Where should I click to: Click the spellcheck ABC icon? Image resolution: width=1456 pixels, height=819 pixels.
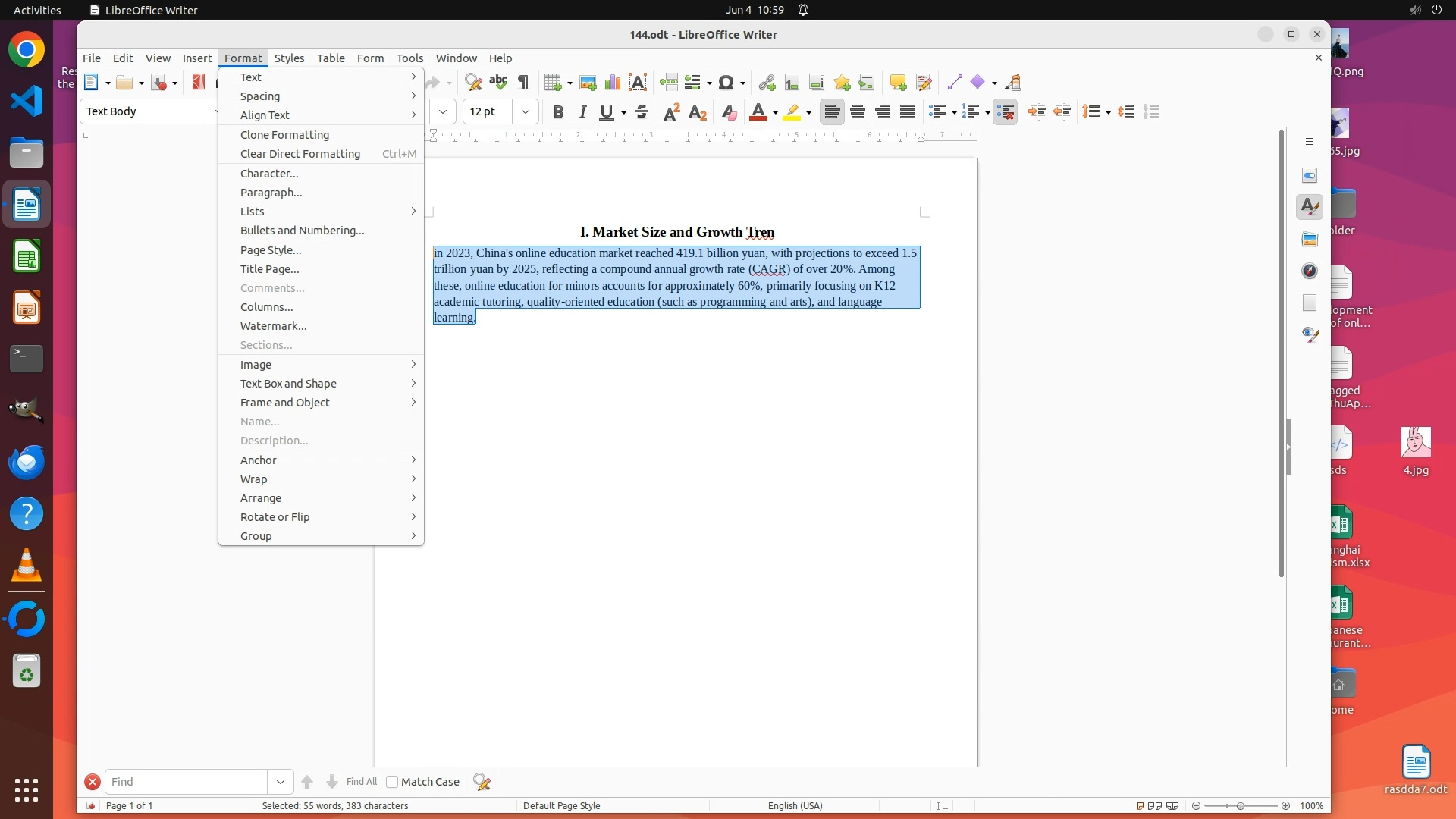click(x=498, y=82)
